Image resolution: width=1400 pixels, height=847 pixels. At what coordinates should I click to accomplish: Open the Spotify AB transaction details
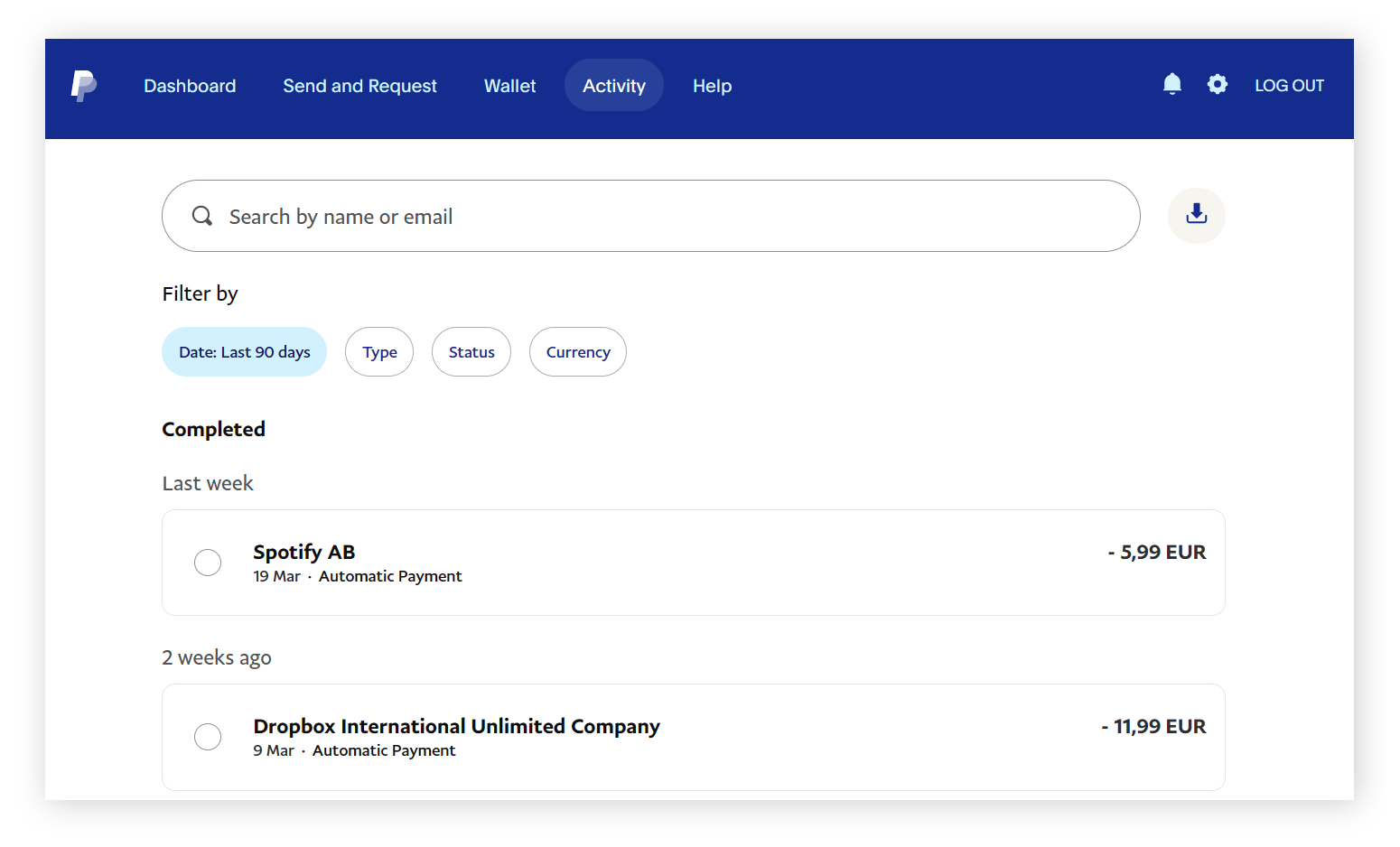pos(694,563)
